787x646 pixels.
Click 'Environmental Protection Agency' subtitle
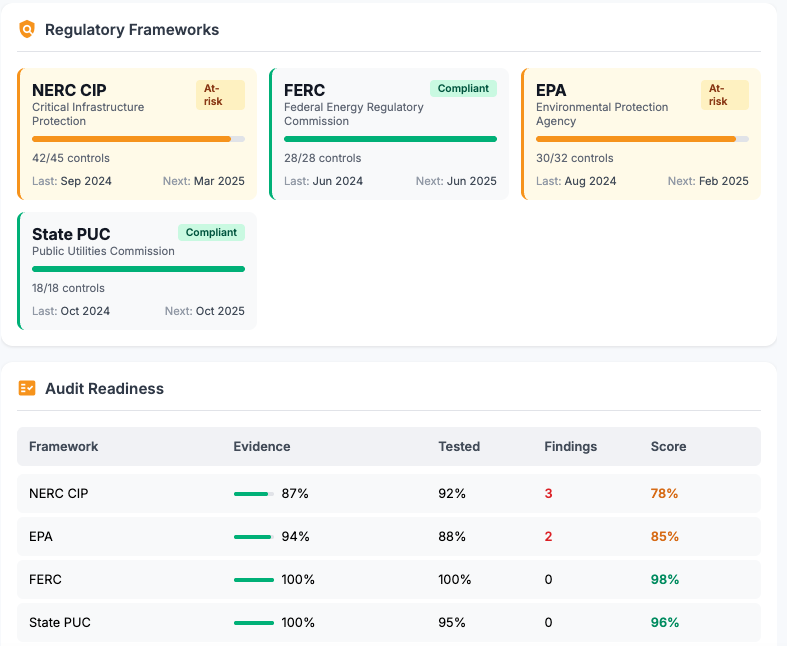click(x=602, y=114)
